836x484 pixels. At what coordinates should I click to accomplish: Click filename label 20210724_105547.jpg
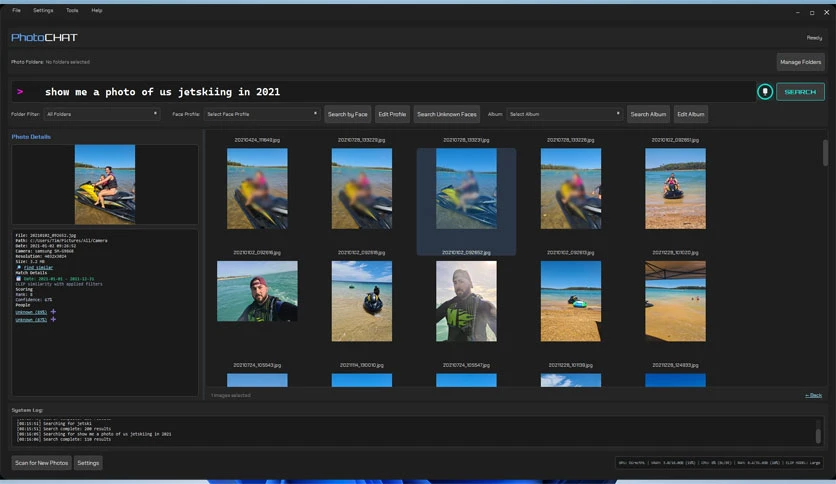[466, 365]
